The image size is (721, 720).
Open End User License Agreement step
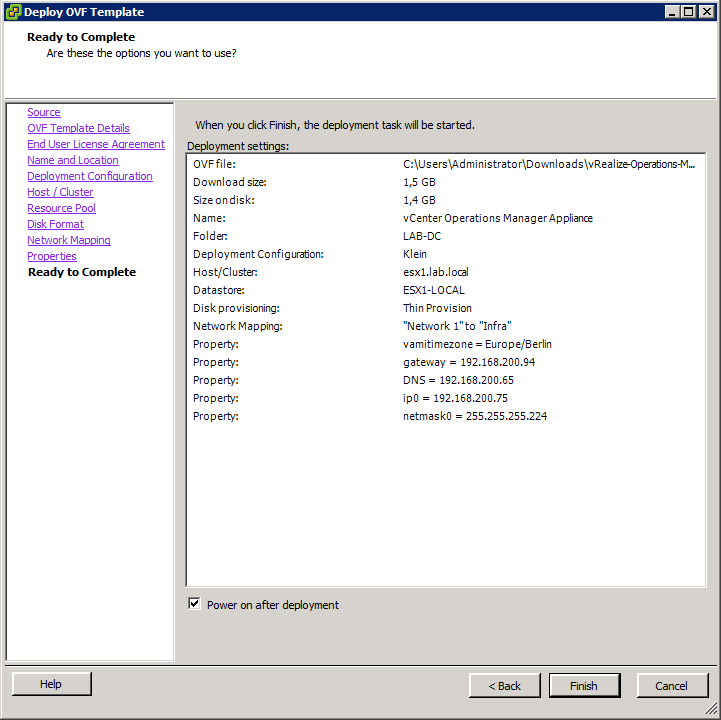tap(96, 144)
